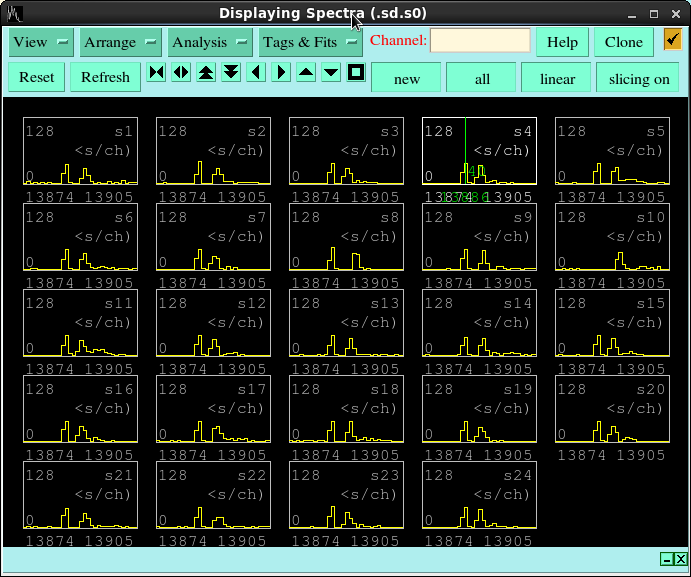Click the left arrow shift icon

pyautogui.click(x=256, y=72)
